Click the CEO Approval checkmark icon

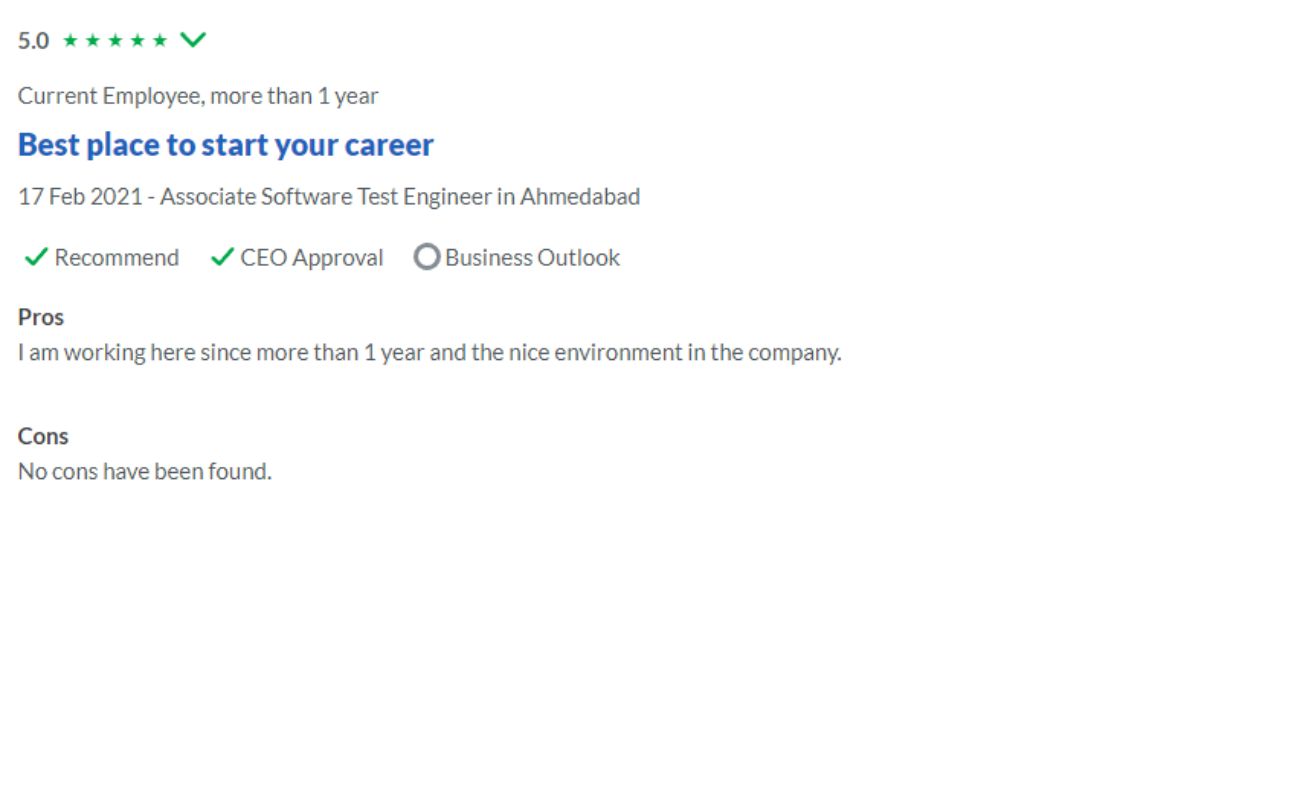point(222,258)
